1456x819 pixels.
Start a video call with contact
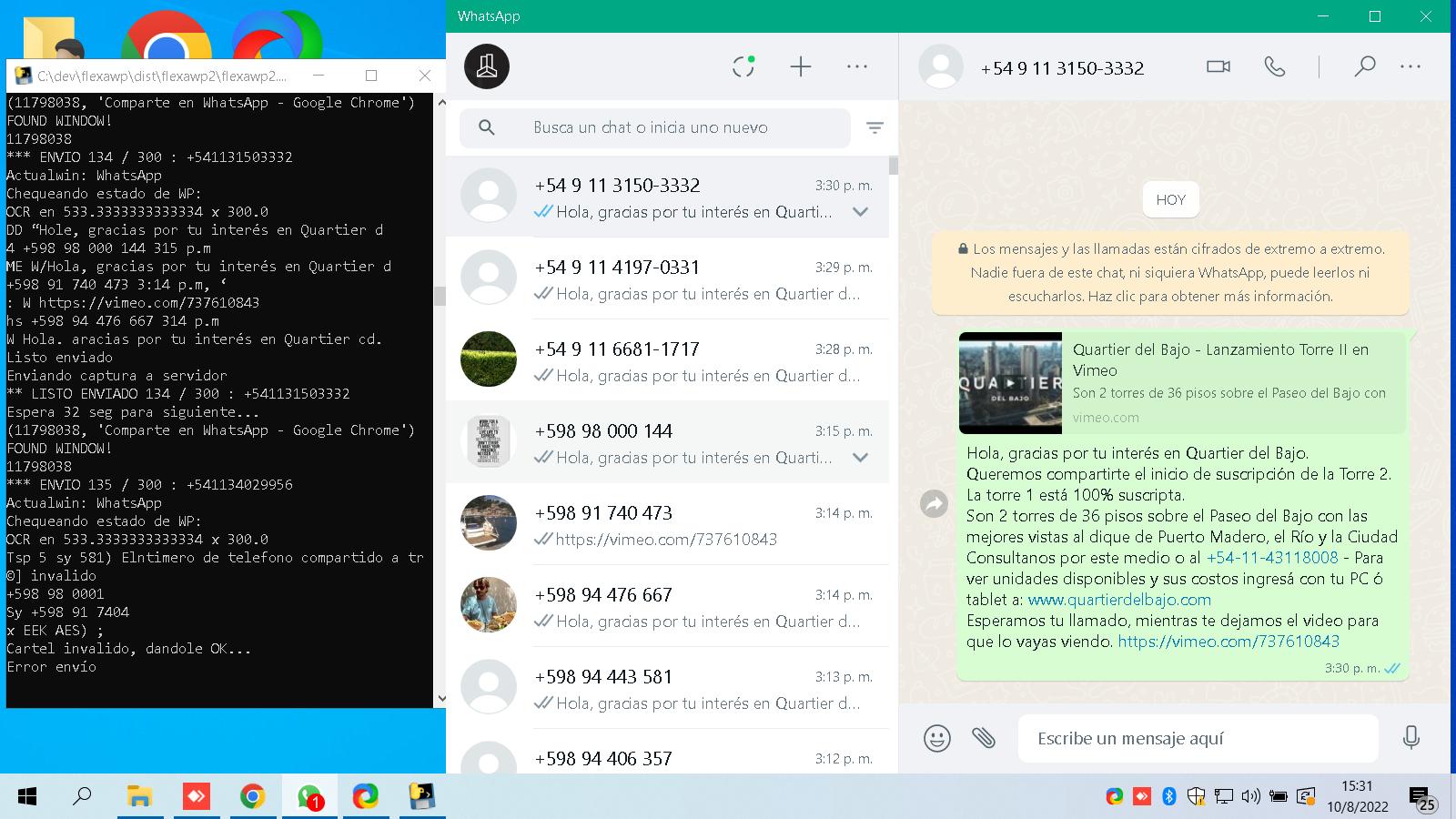(x=1218, y=66)
